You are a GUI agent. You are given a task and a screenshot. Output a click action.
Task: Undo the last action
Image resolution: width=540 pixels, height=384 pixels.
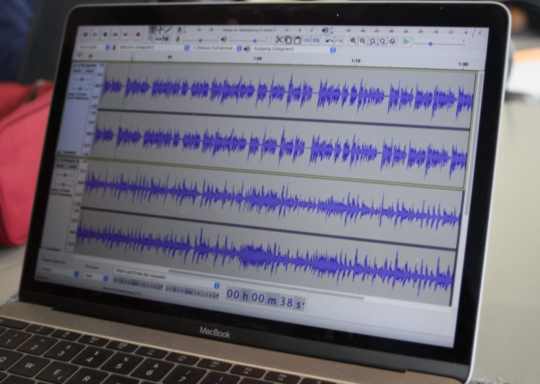click(x=329, y=41)
